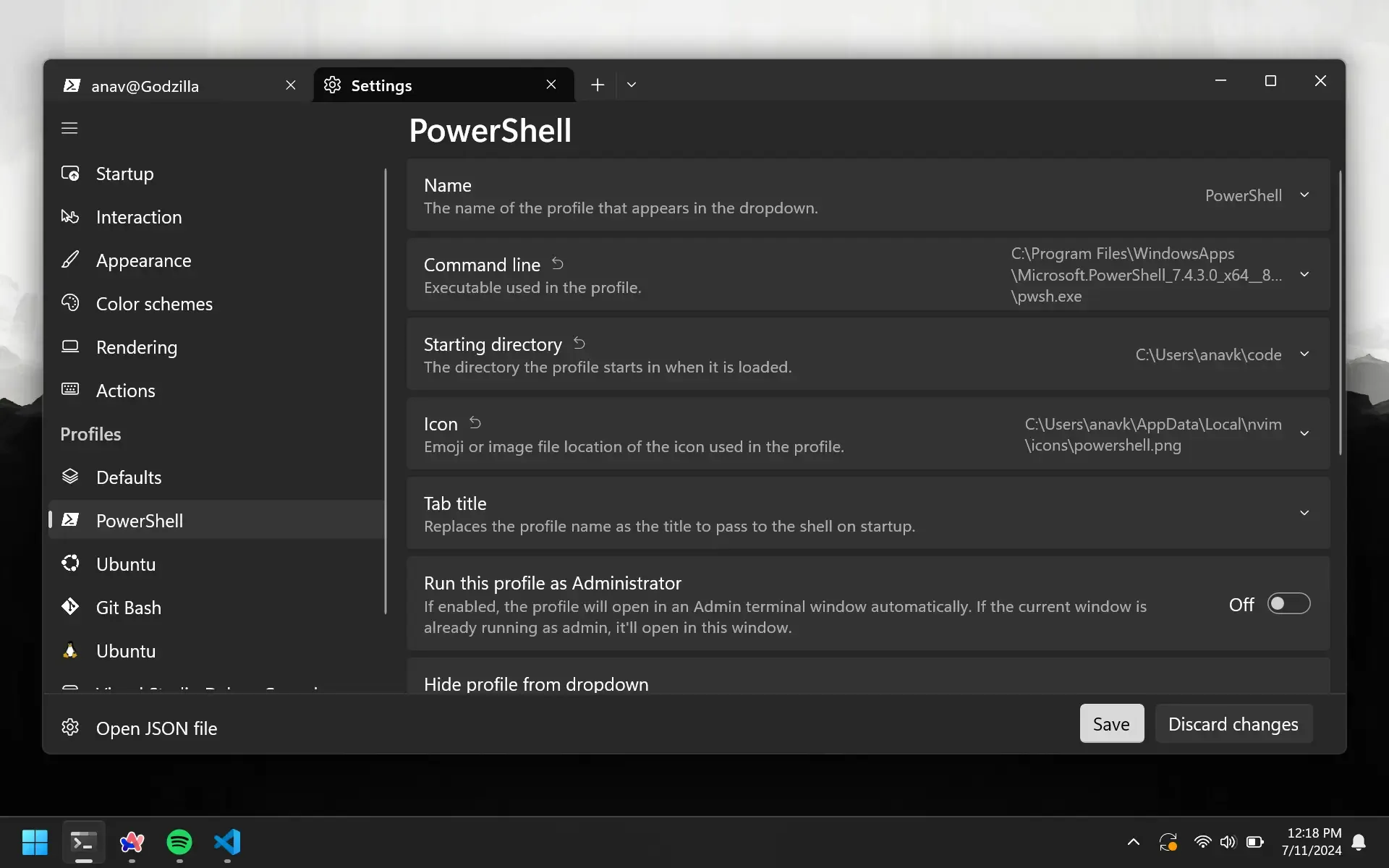
Task: Click Spotify icon in taskbar
Action: pyautogui.click(x=180, y=843)
